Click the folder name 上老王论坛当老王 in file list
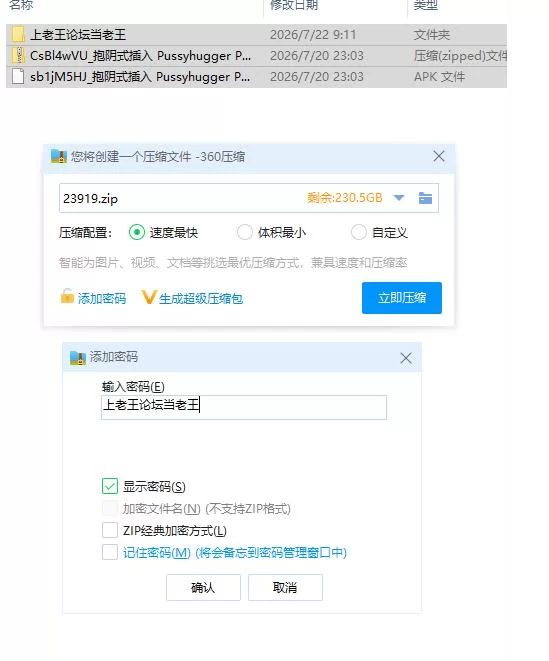 point(78,35)
